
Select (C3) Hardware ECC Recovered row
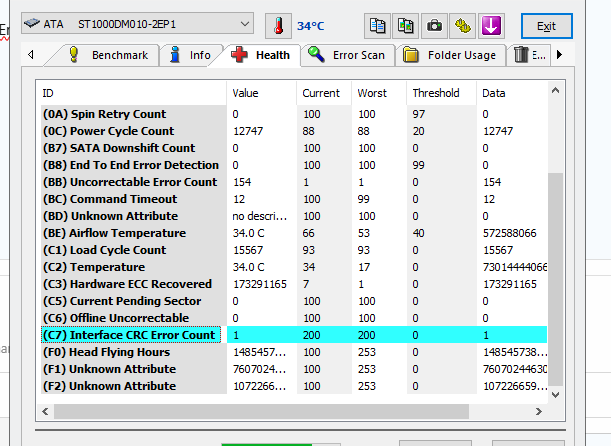click(294, 284)
